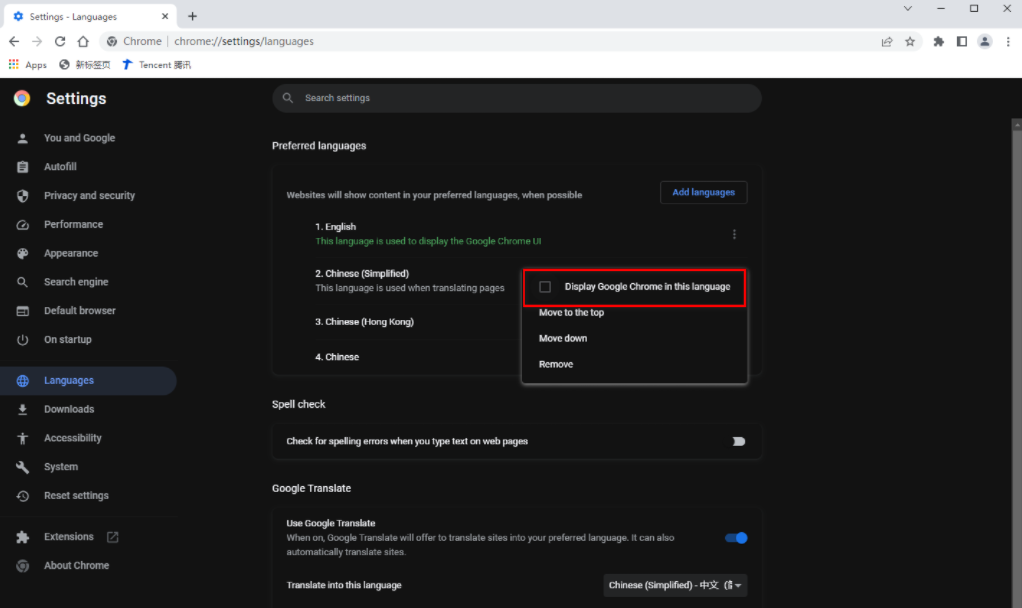Image resolution: width=1022 pixels, height=608 pixels.
Task: Open the three-dot menu for English
Action: pos(734,234)
